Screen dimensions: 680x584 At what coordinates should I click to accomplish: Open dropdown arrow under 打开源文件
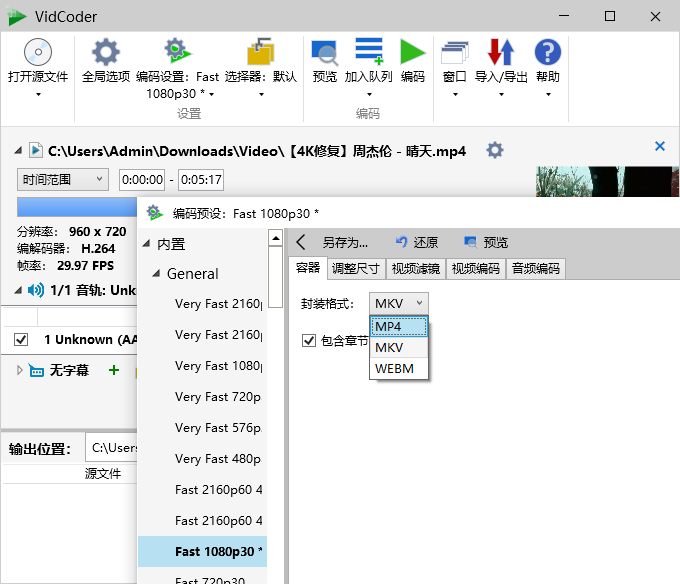pyautogui.click(x=38, y=94)
